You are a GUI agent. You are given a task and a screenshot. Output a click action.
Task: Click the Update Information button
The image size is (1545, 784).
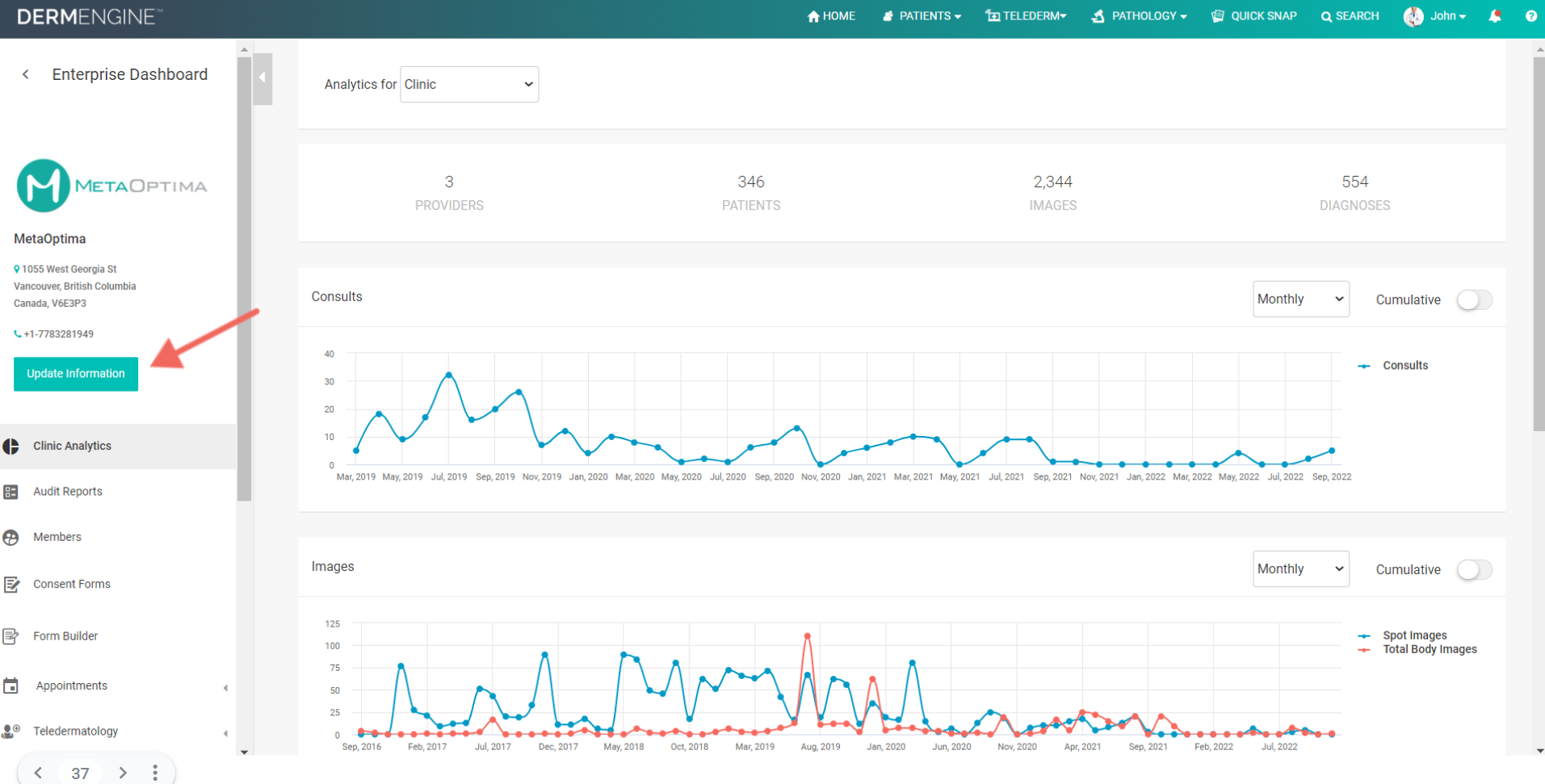76,374
